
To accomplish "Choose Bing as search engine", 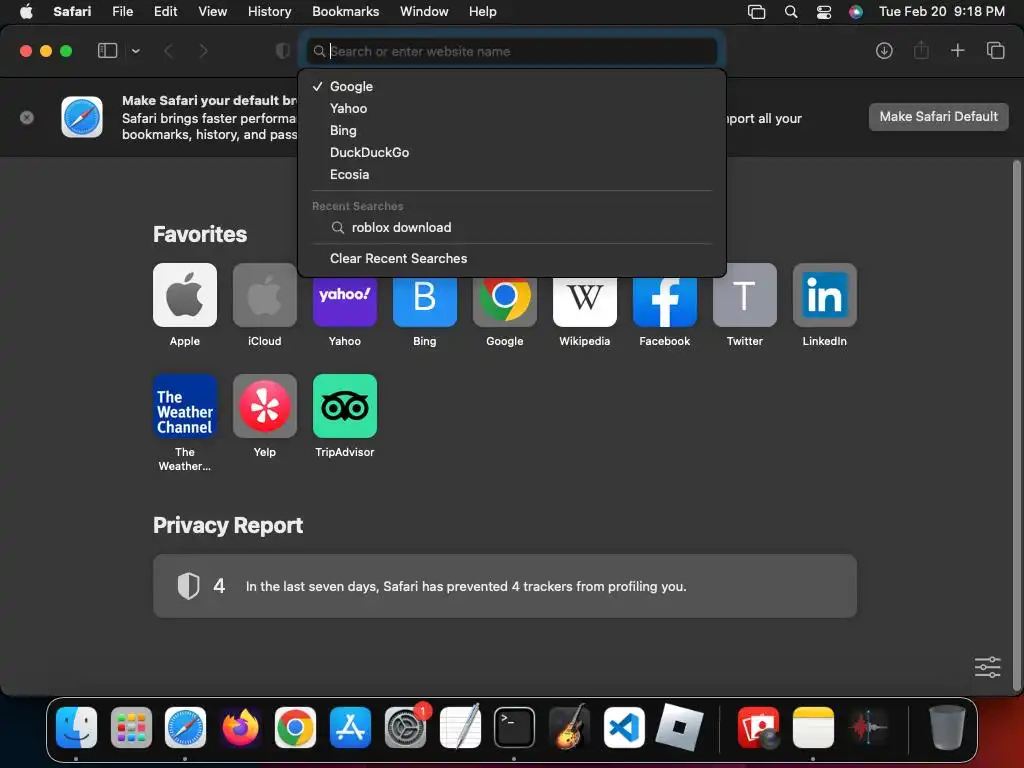I will [x=511, y=131].
